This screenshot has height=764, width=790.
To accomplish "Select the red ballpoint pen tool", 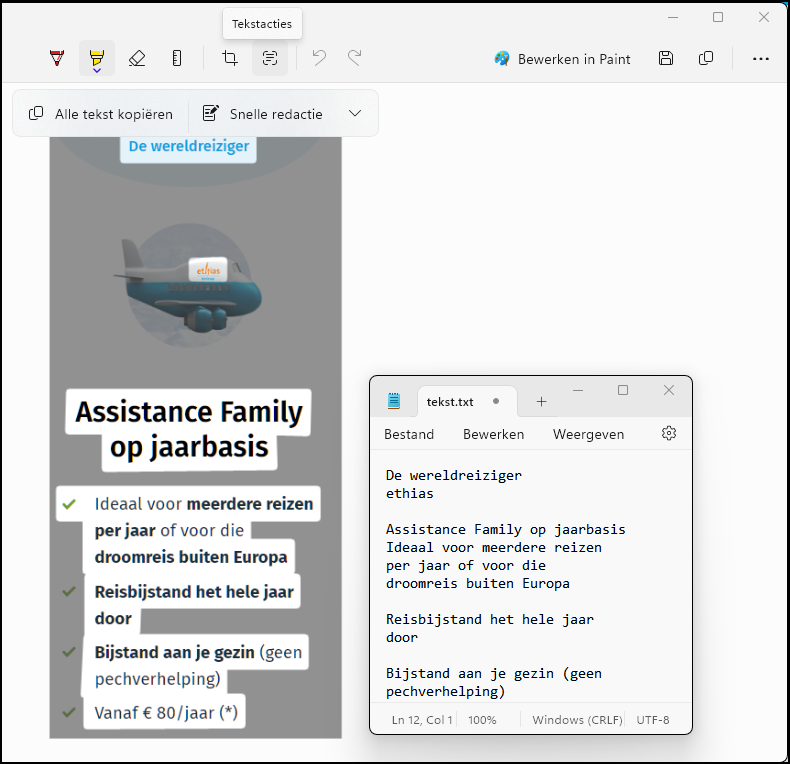I will (57, 58).
